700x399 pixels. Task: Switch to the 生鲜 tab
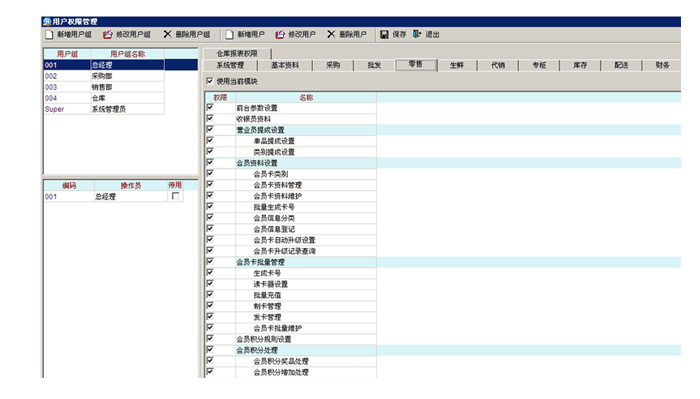tap(457, 65)
